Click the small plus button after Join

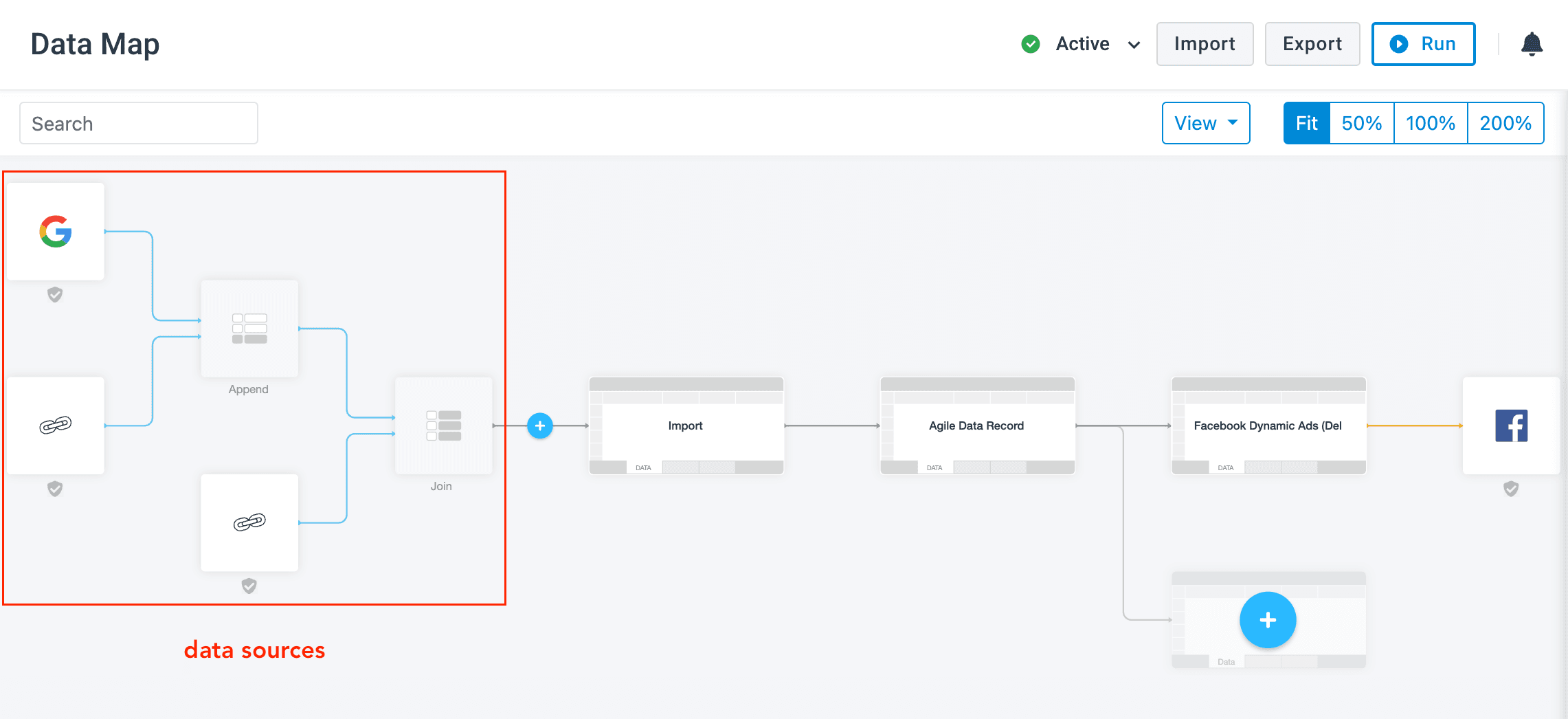(540, 426)
